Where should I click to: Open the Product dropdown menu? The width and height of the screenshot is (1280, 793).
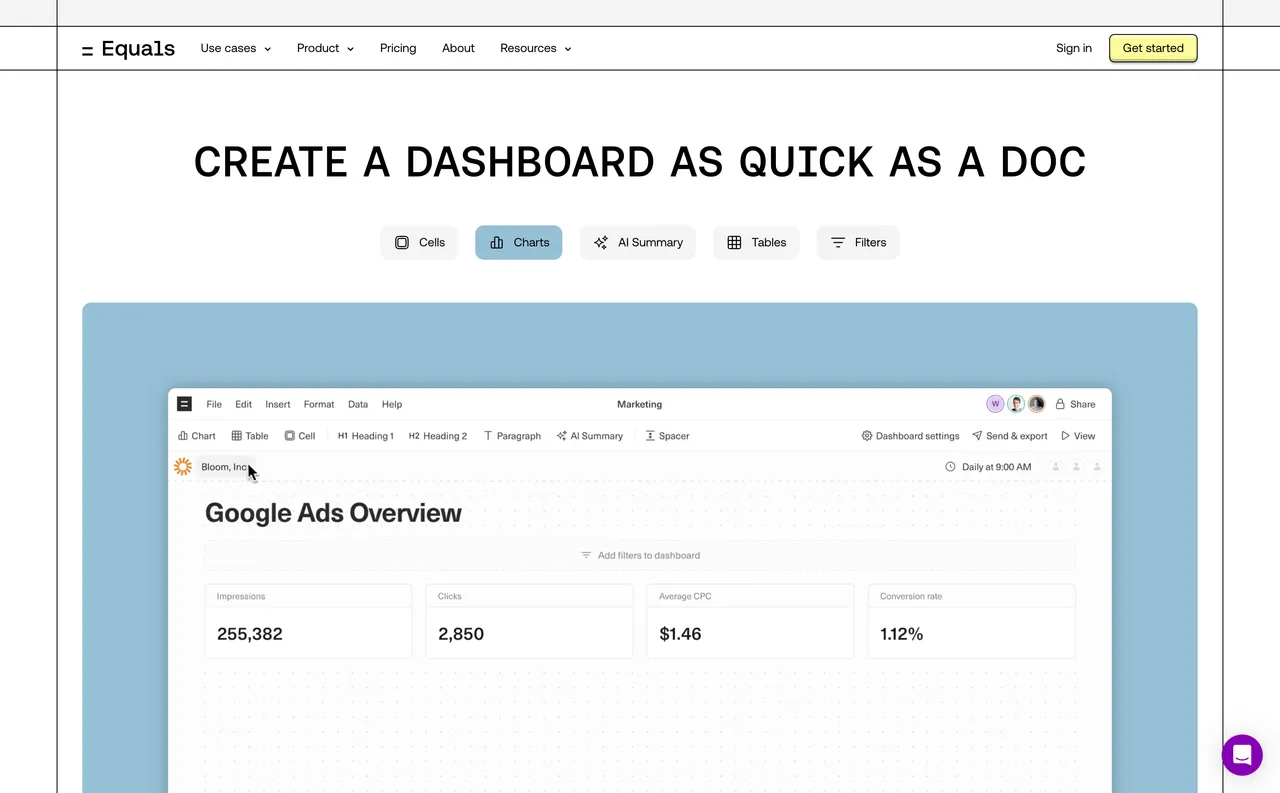(324, 48)
